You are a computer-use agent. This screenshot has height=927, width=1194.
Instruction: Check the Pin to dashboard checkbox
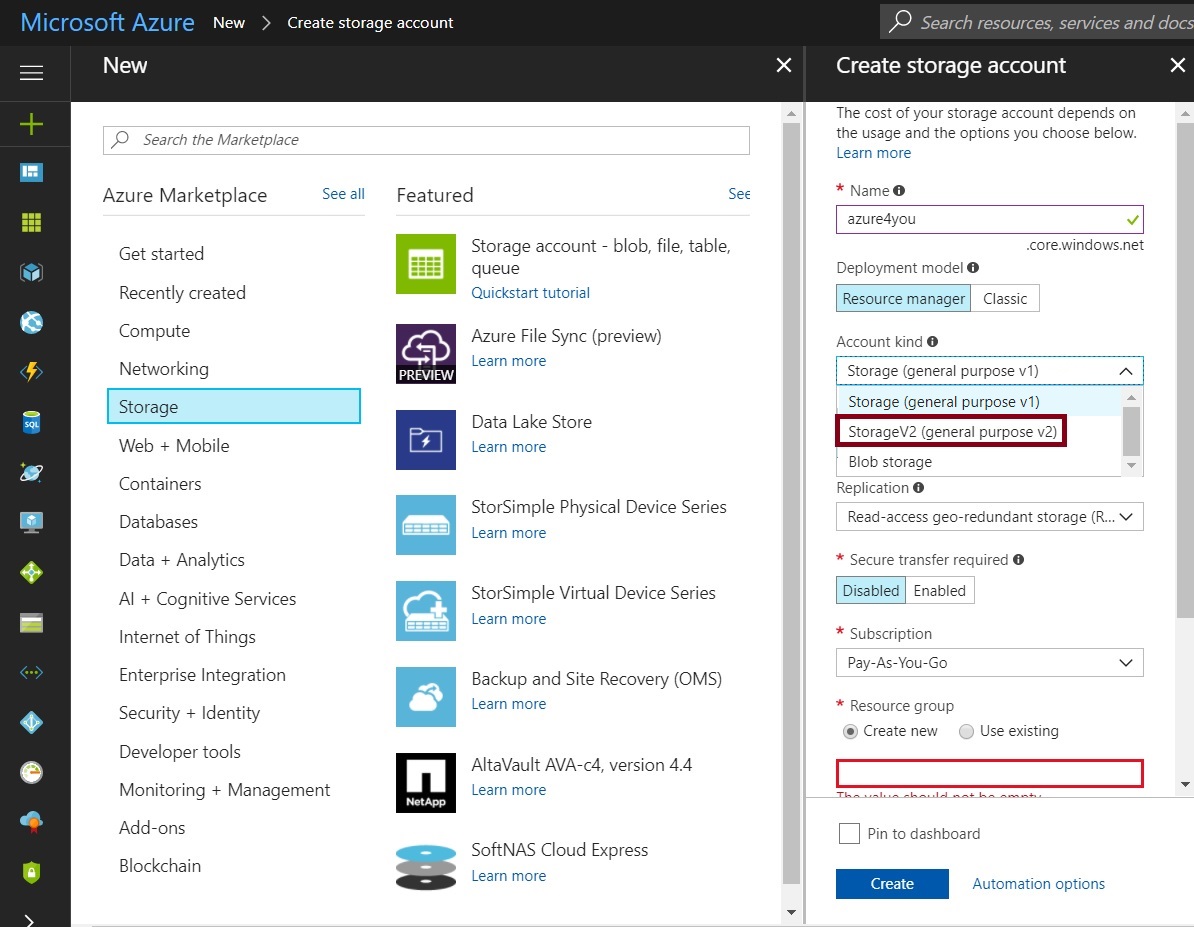point(849,833)
